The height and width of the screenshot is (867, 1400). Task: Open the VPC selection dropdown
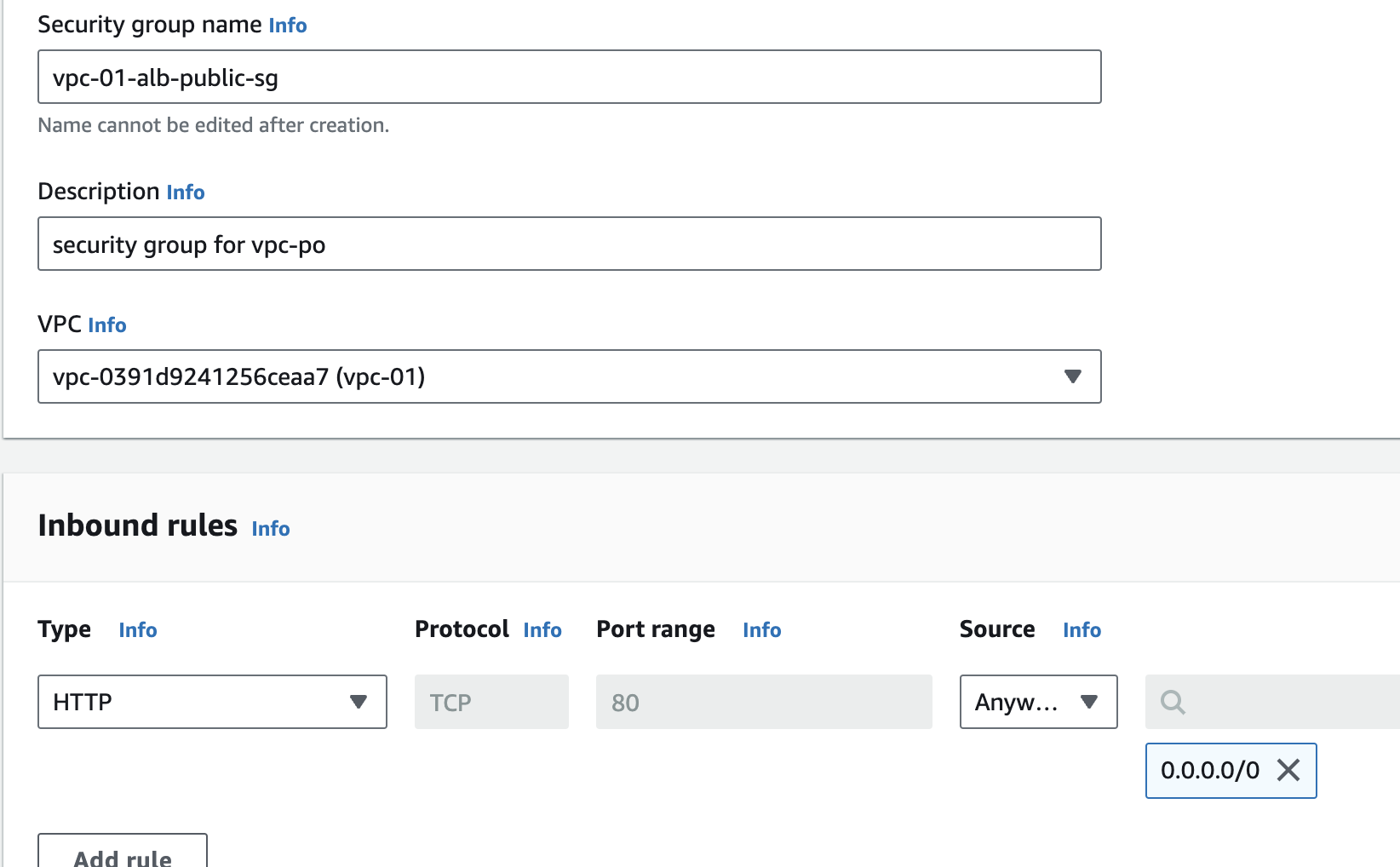coord(1072,376)
